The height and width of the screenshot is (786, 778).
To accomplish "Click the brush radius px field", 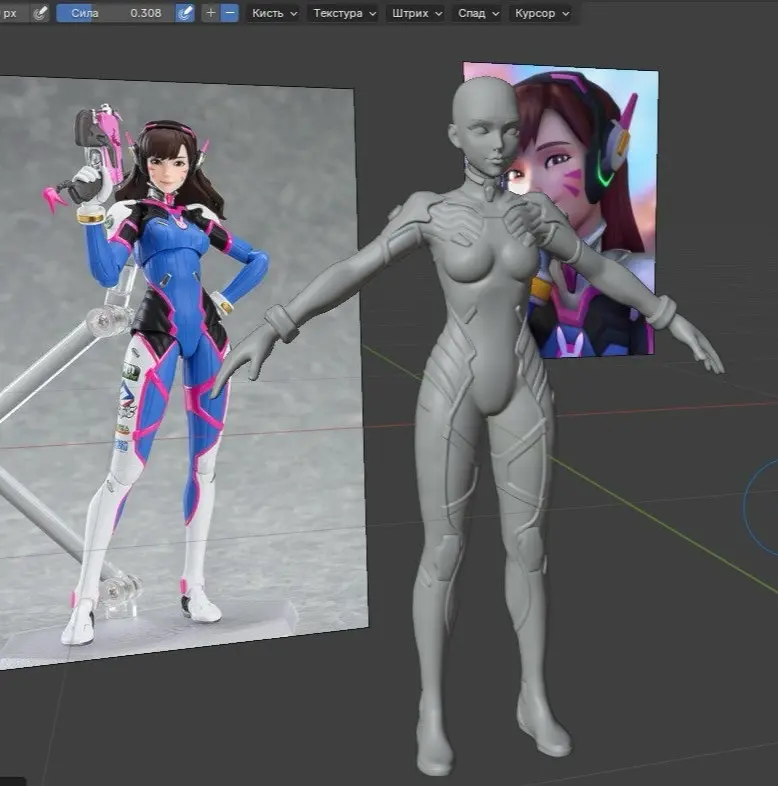I will tap(12, 13).
